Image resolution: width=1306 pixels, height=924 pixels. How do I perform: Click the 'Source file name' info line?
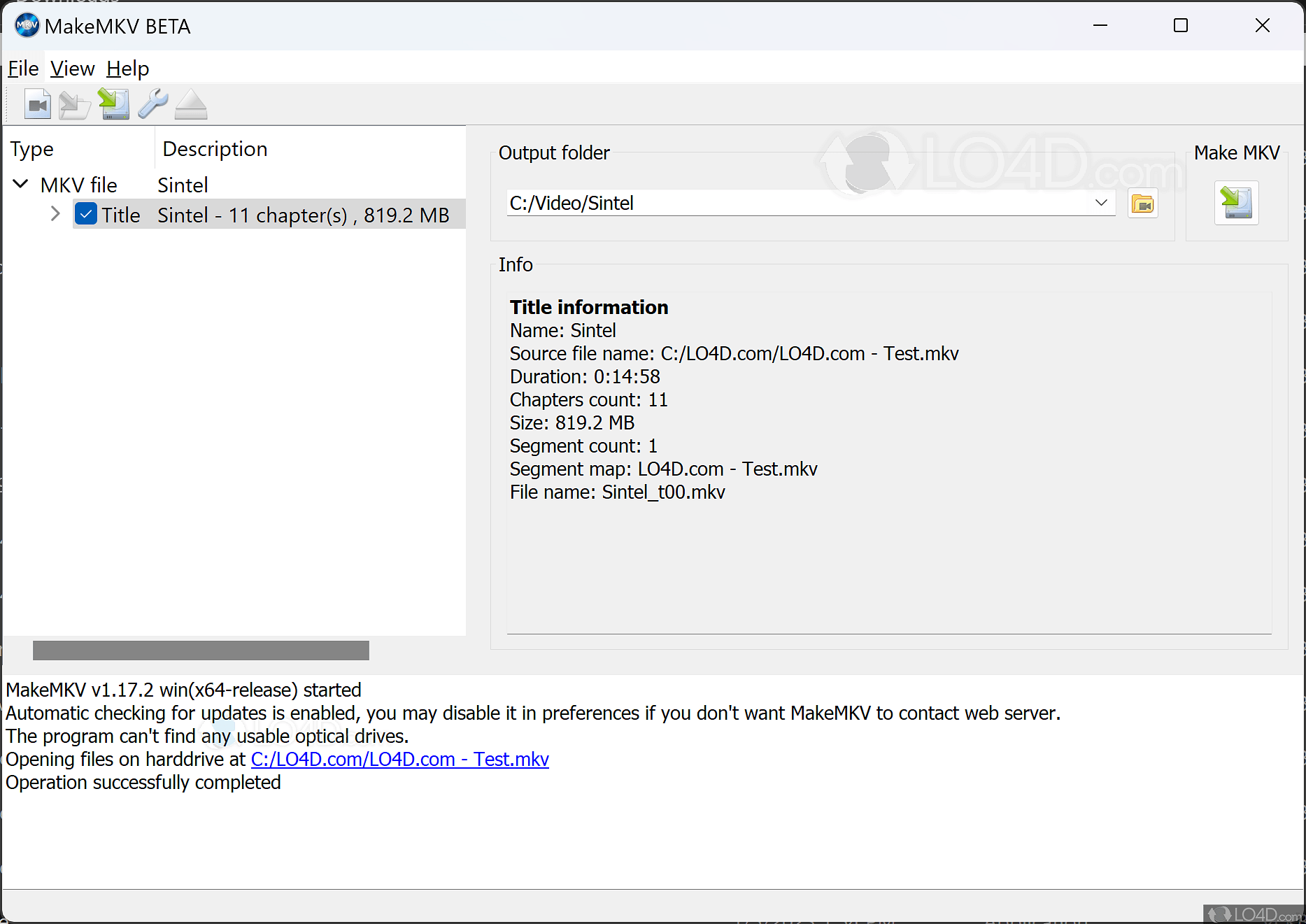click(x=734, y=353)
